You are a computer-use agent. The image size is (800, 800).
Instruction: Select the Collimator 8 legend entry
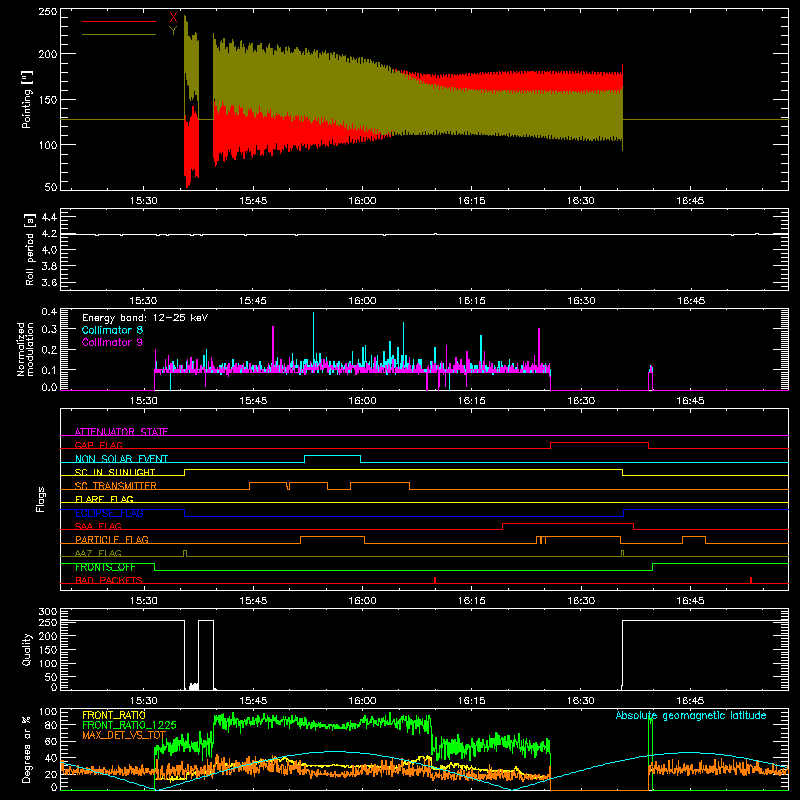(112, 330)
